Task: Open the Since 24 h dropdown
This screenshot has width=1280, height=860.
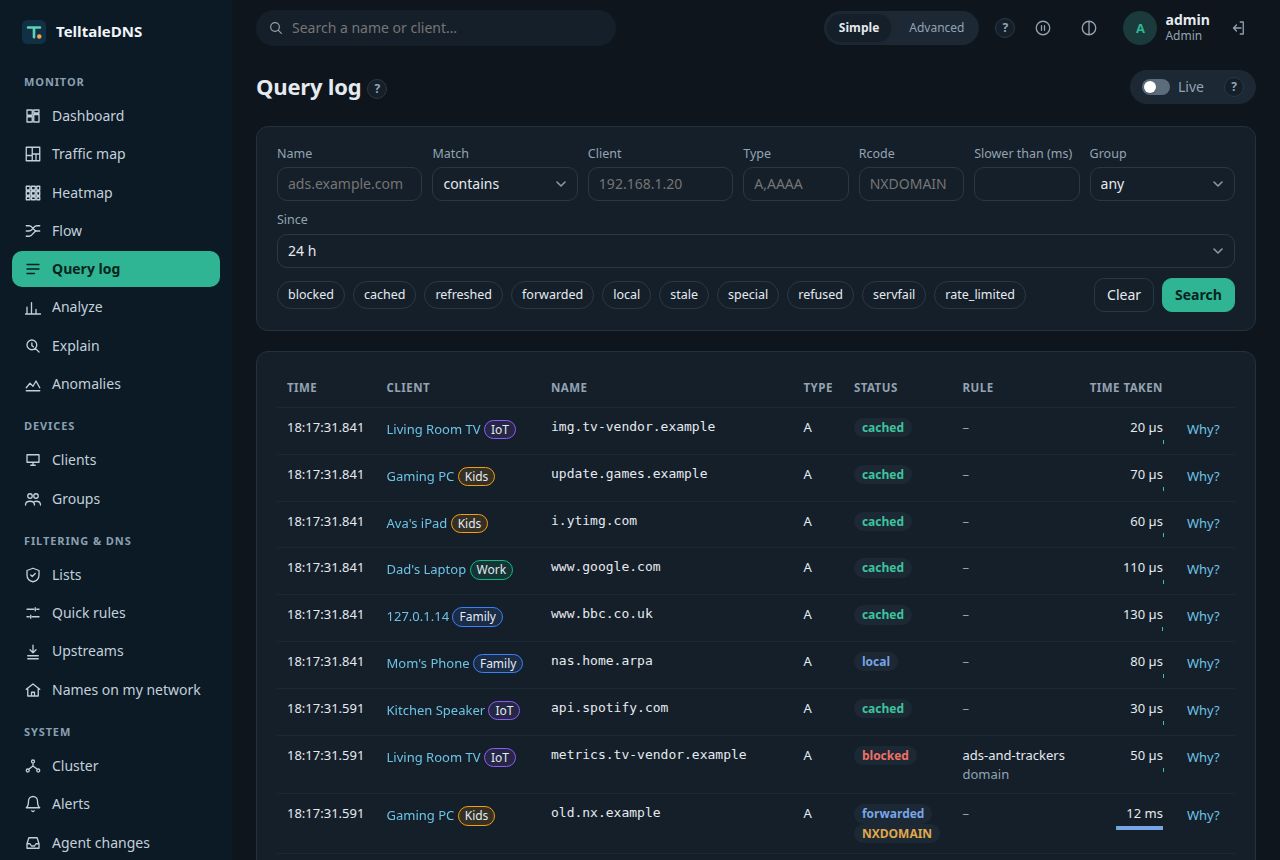Action: [756, 251]
